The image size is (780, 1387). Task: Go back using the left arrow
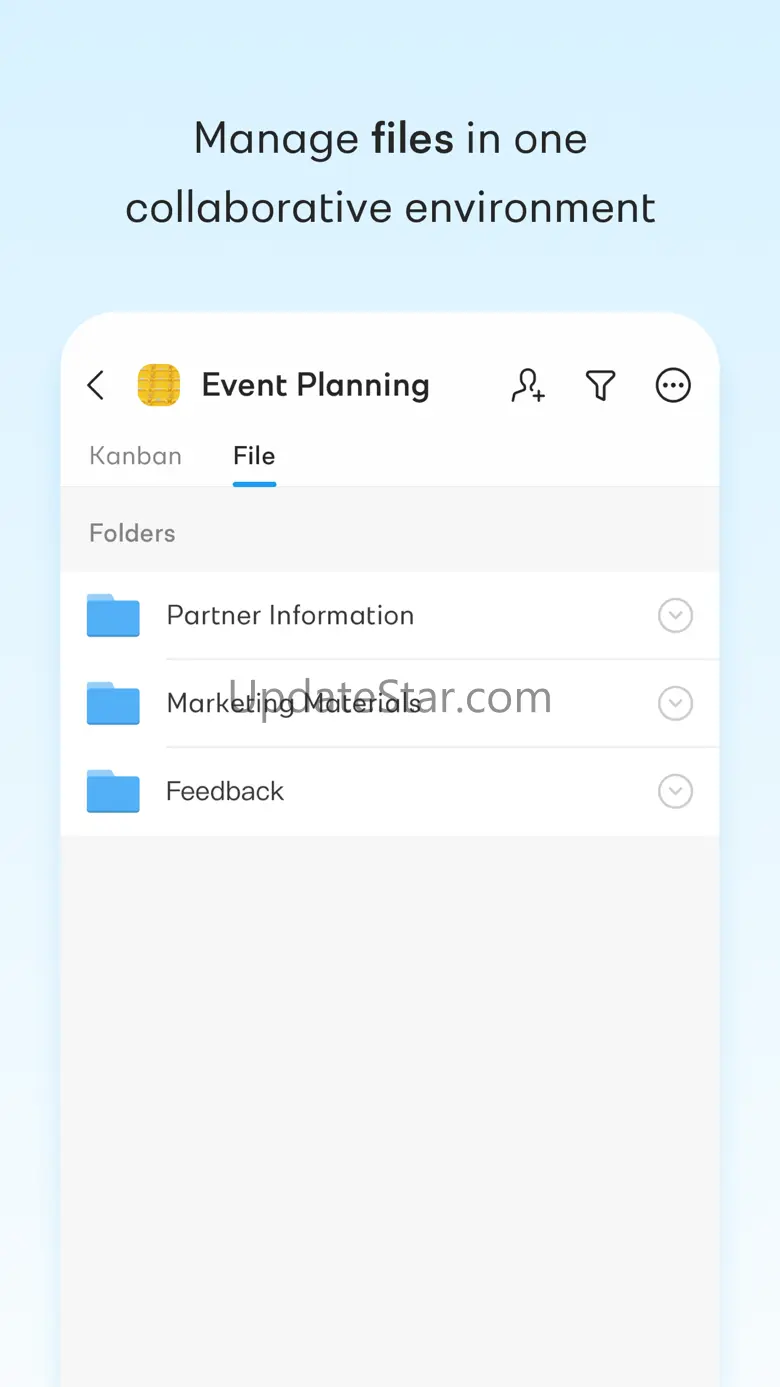[x=96, y=385]
